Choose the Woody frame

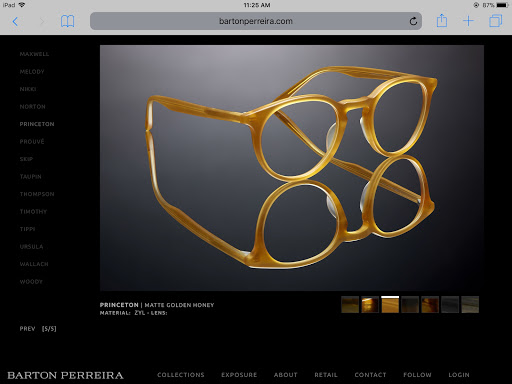point(31,282)
